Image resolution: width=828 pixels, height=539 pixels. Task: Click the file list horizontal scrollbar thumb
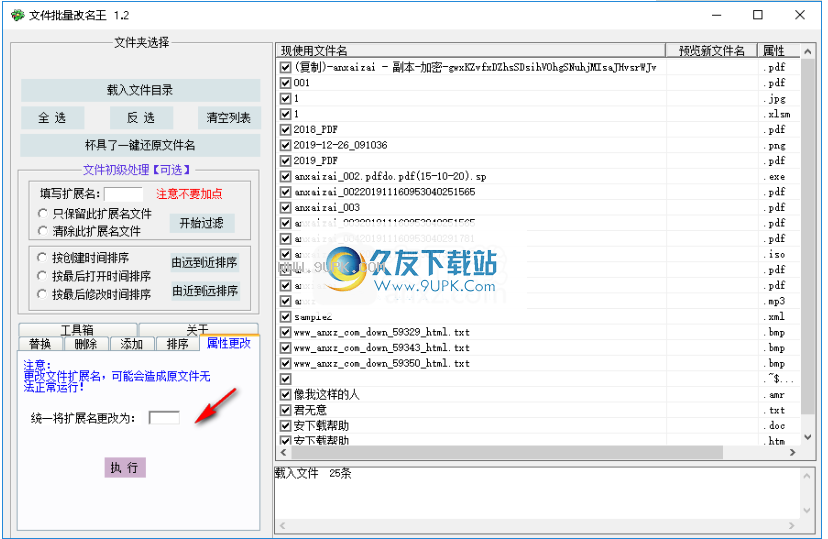507,452
